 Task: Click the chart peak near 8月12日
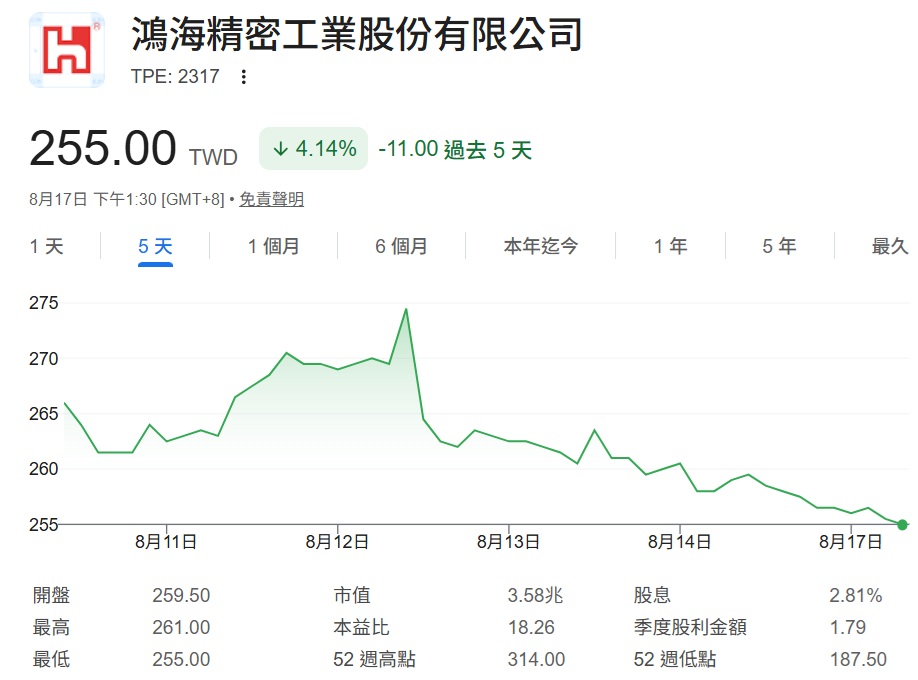pyautogui.click(x=406, y=310)
